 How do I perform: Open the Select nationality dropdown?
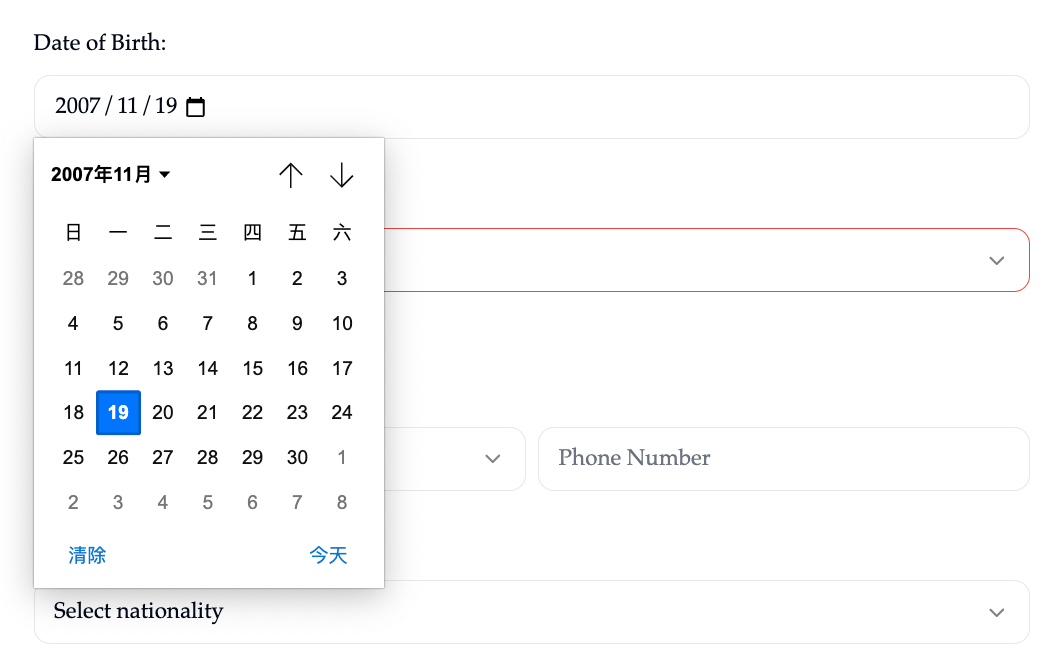(x=531, y=612)
